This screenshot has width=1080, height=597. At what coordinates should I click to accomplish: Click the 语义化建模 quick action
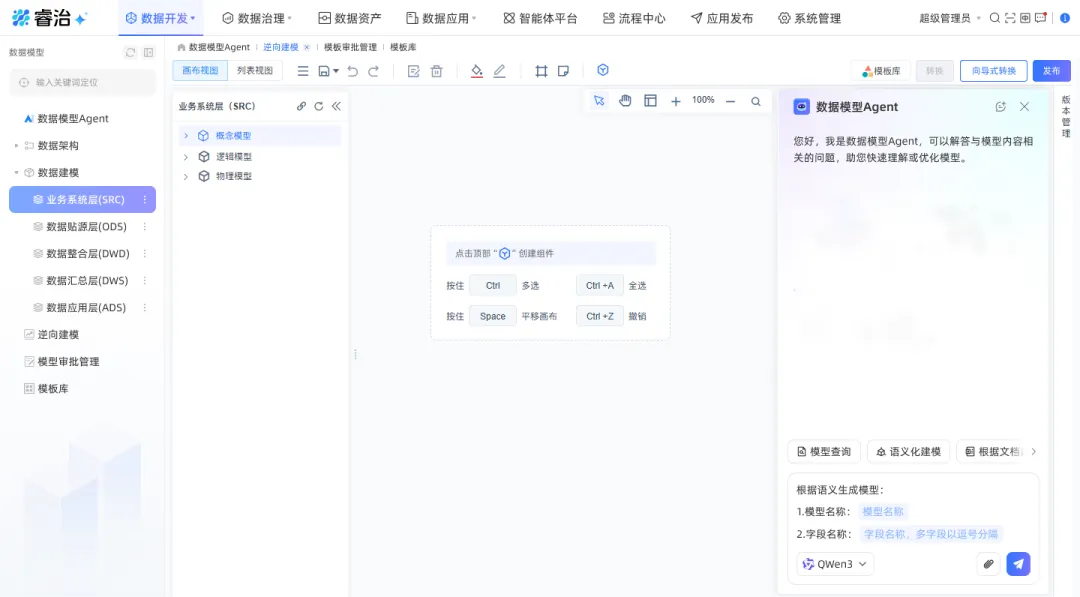pyautogui.click(x=908, y=452)
